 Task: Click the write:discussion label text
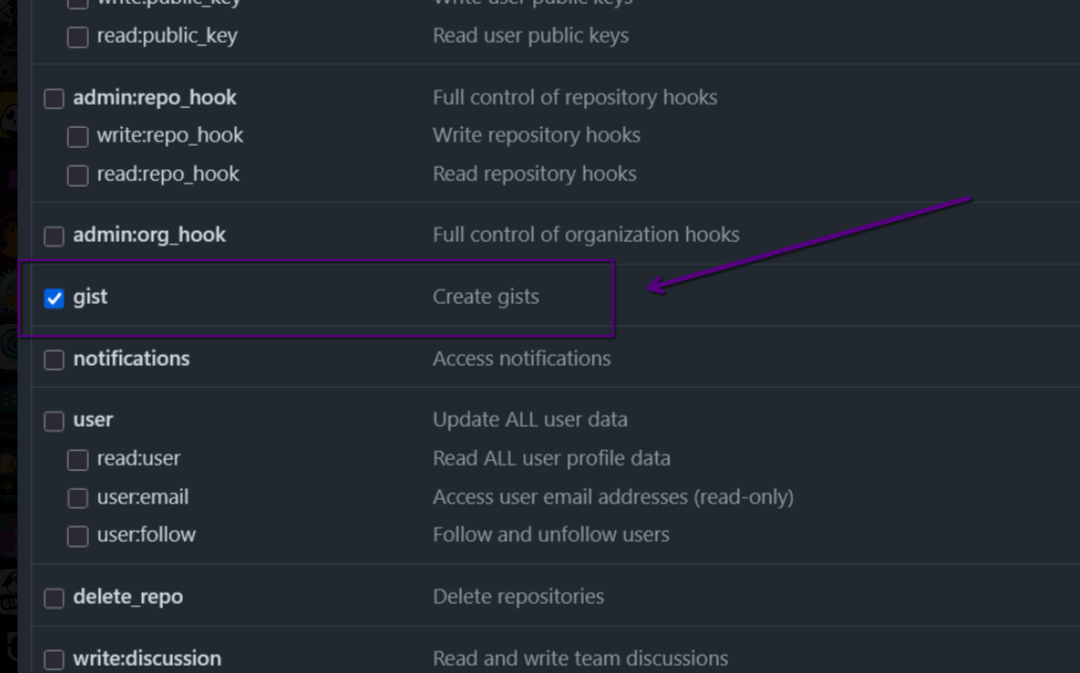146,658
